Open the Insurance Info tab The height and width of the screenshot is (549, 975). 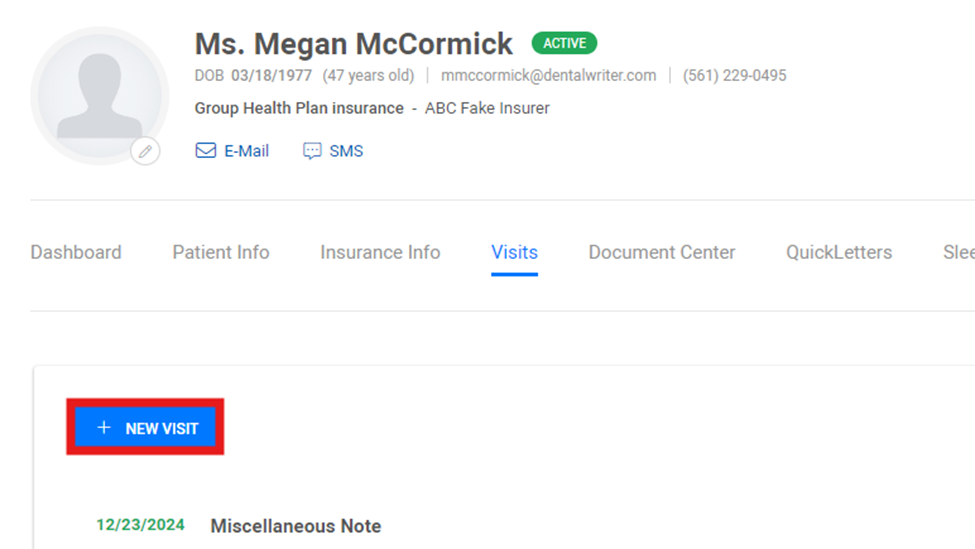(x=380, y=252)
